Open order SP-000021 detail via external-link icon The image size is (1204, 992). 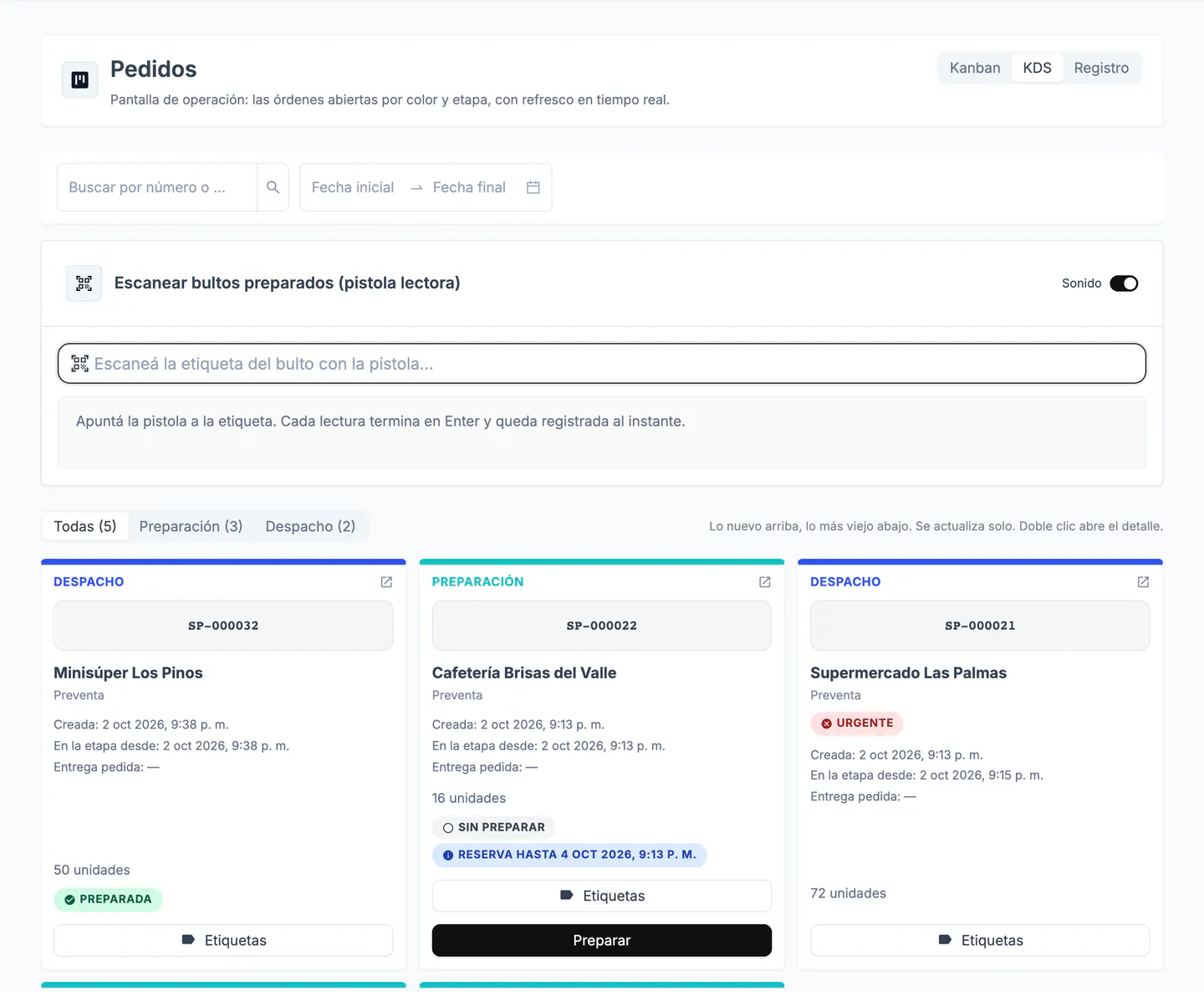1143,582
